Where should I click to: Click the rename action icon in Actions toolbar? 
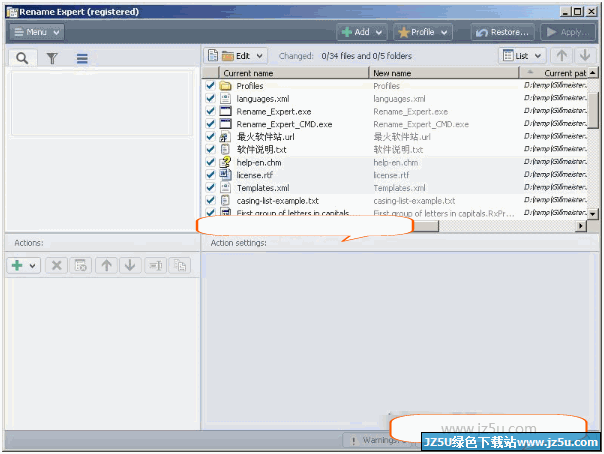156,265
